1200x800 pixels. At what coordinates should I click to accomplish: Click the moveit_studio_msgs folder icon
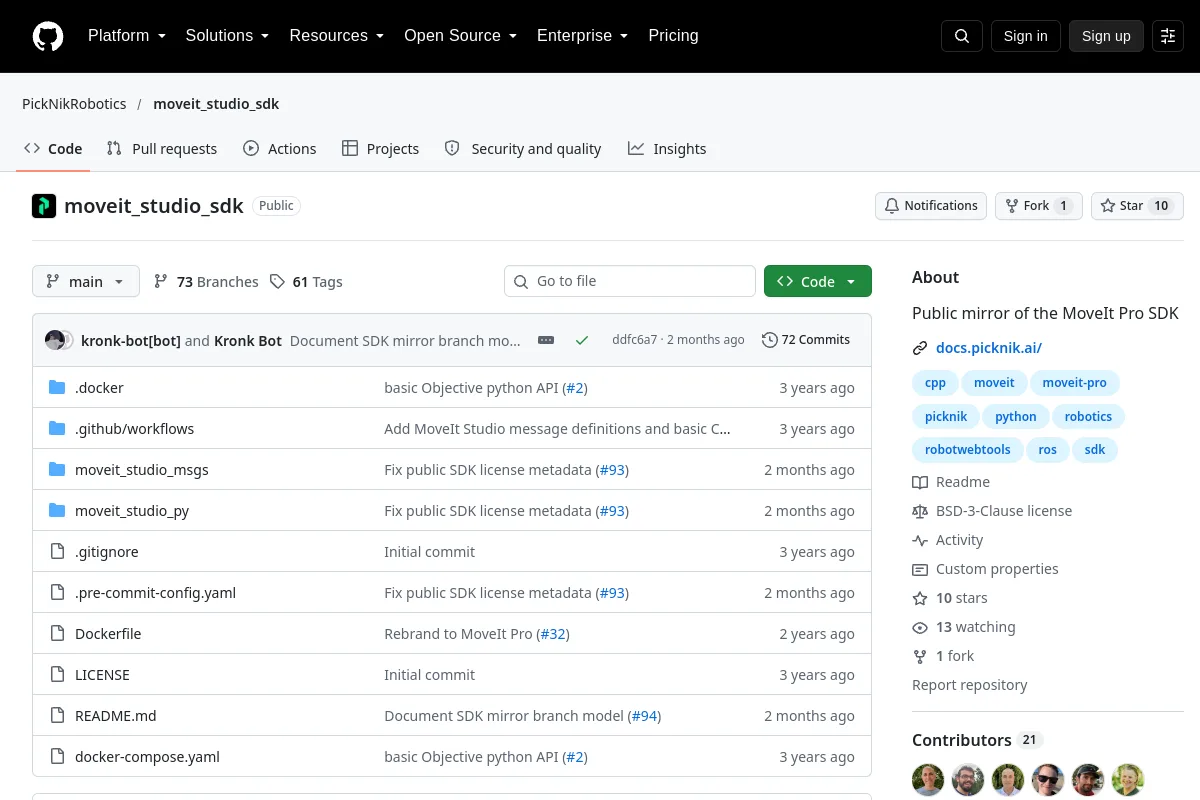pyautogui.click(x=57, y=470)
